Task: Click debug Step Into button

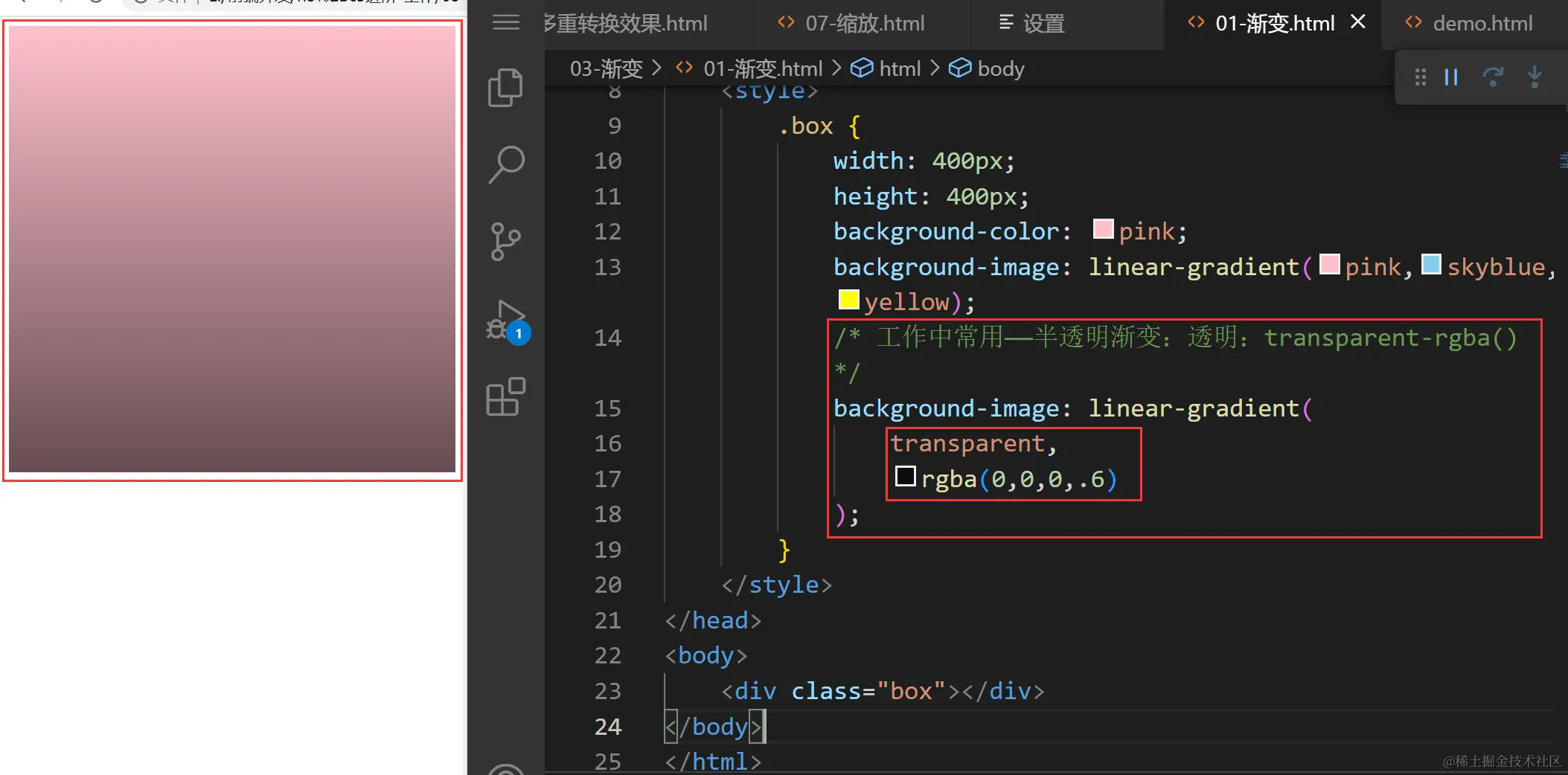Action: 1535,77
